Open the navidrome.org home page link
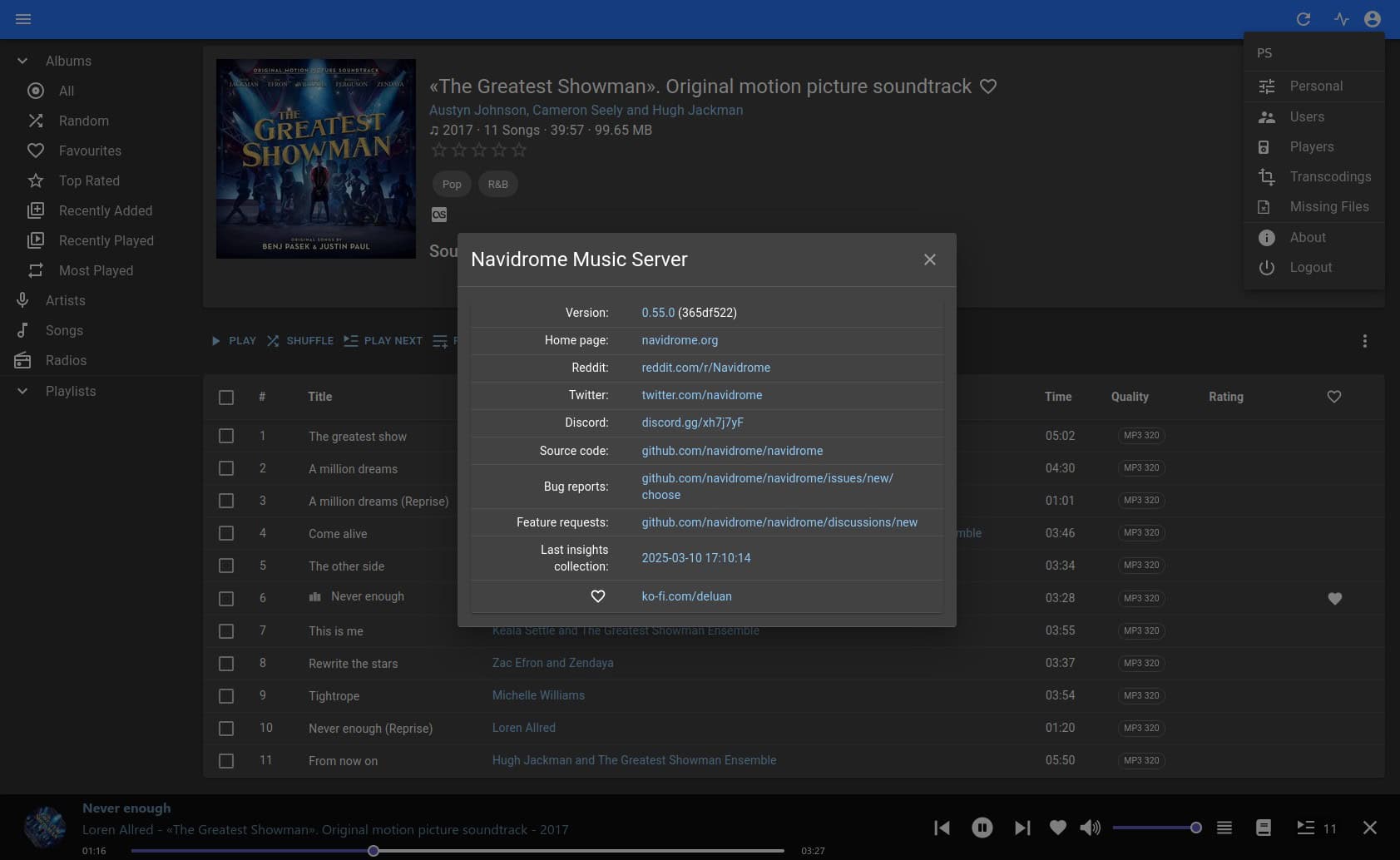This screenshot has height=860, width=1400. [x=680, y=340]
